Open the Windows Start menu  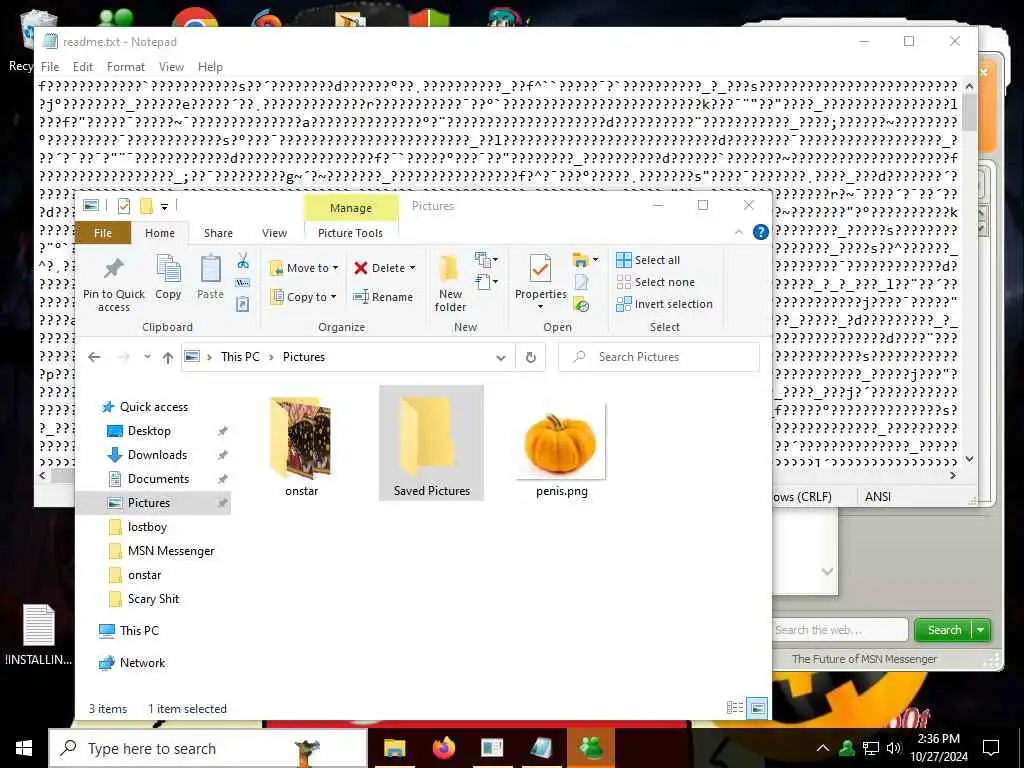pyautogui.click(x=24, y=748)
